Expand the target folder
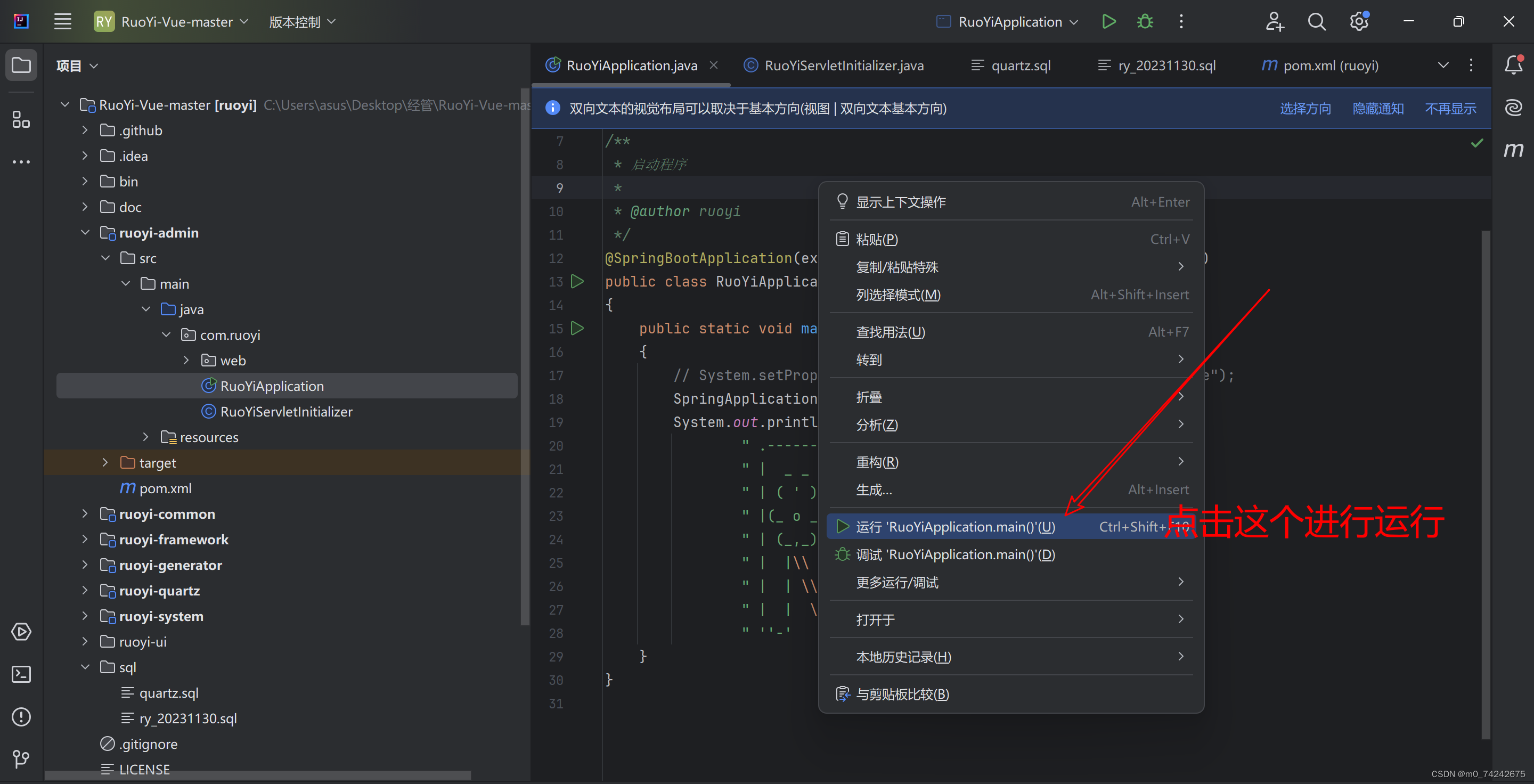1534x784 pixels. [105, 462]
